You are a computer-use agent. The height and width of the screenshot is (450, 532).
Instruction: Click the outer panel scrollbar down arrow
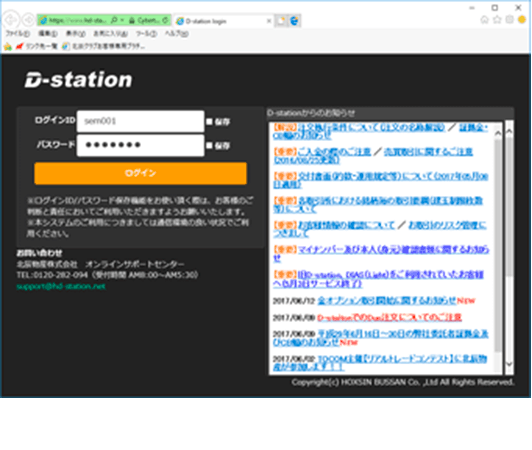point(509,364)
